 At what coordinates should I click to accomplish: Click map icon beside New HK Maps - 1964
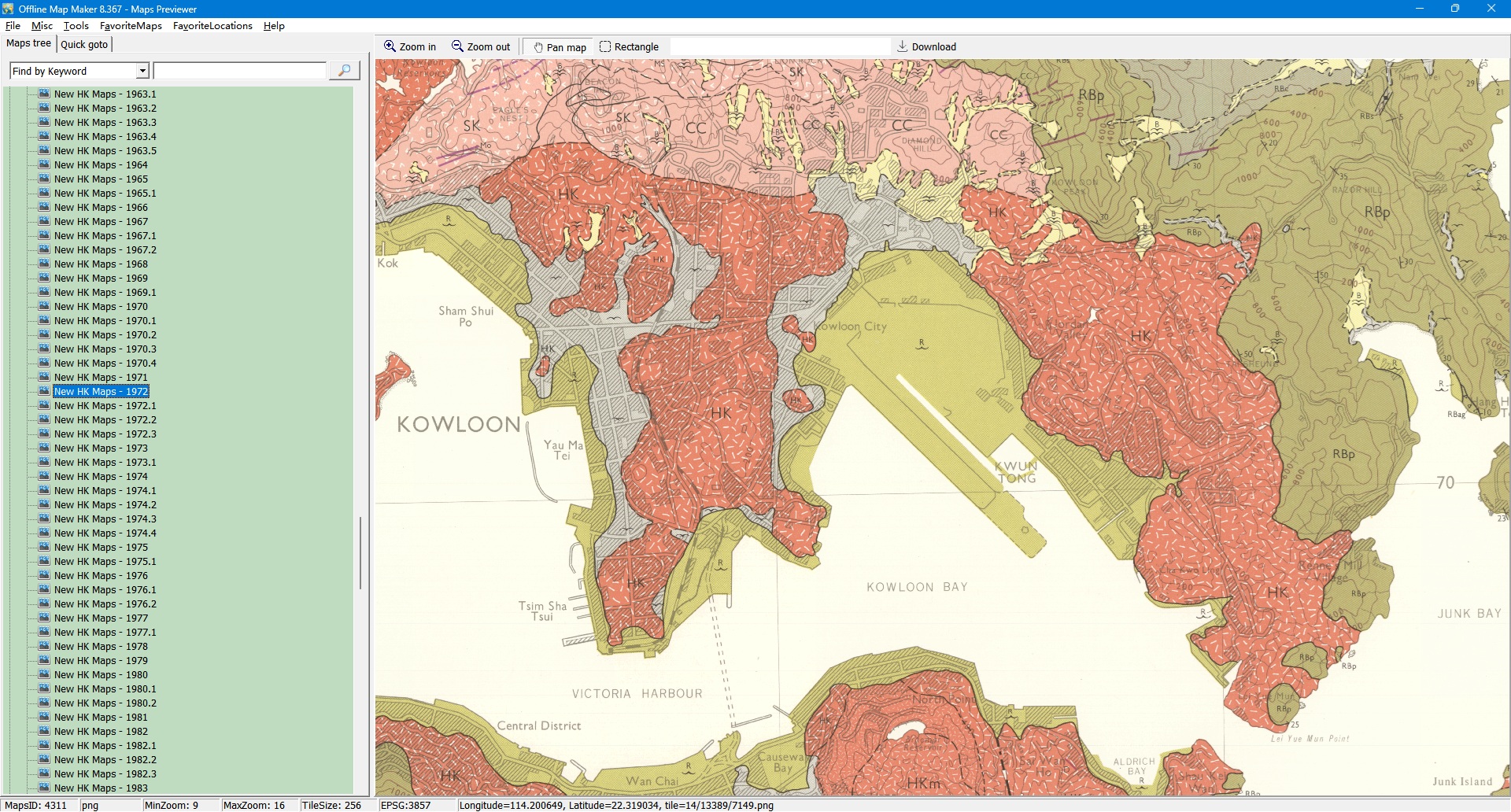pyautogui.click(x=44, y=164)
